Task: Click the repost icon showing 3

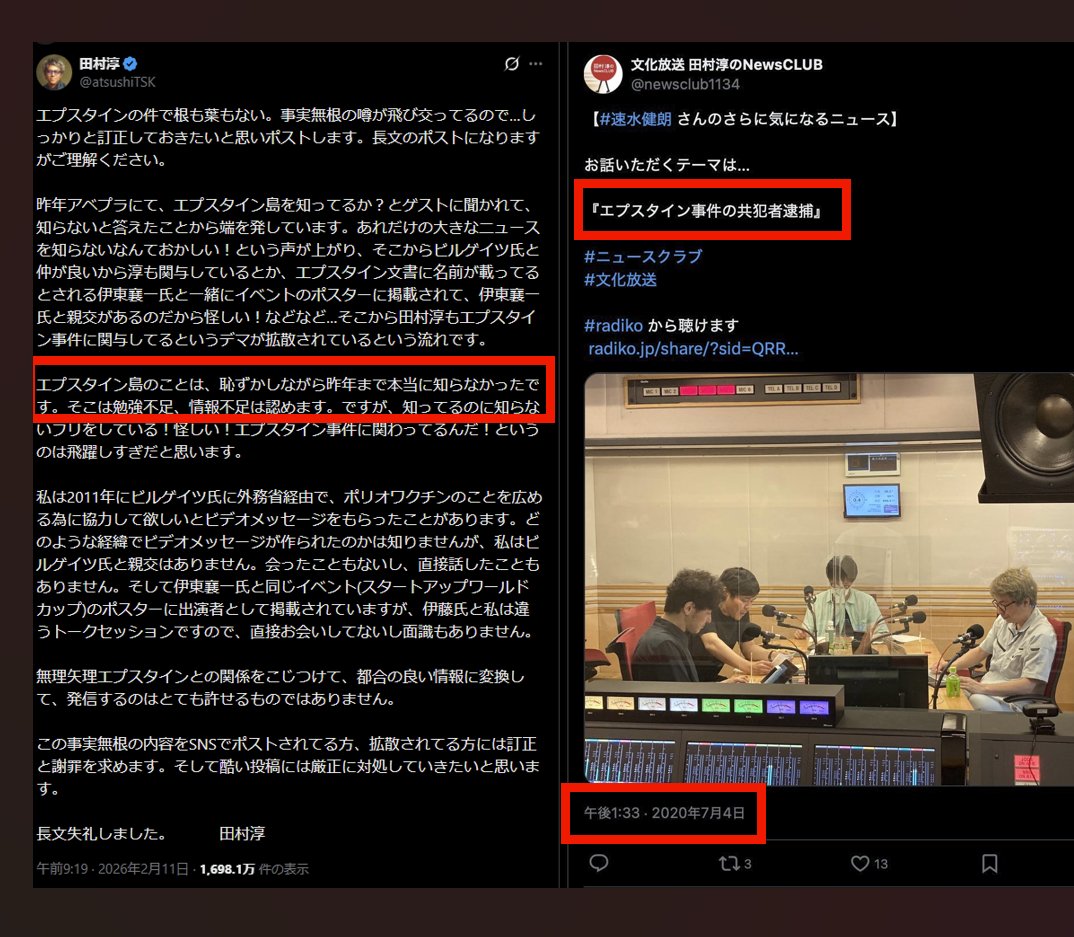Action: coord(730,863)
